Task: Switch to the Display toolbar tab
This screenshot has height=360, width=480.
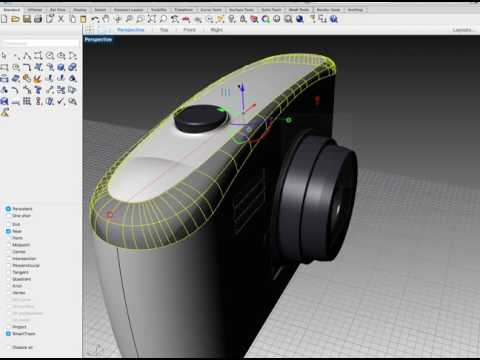Action: [80, 10]
